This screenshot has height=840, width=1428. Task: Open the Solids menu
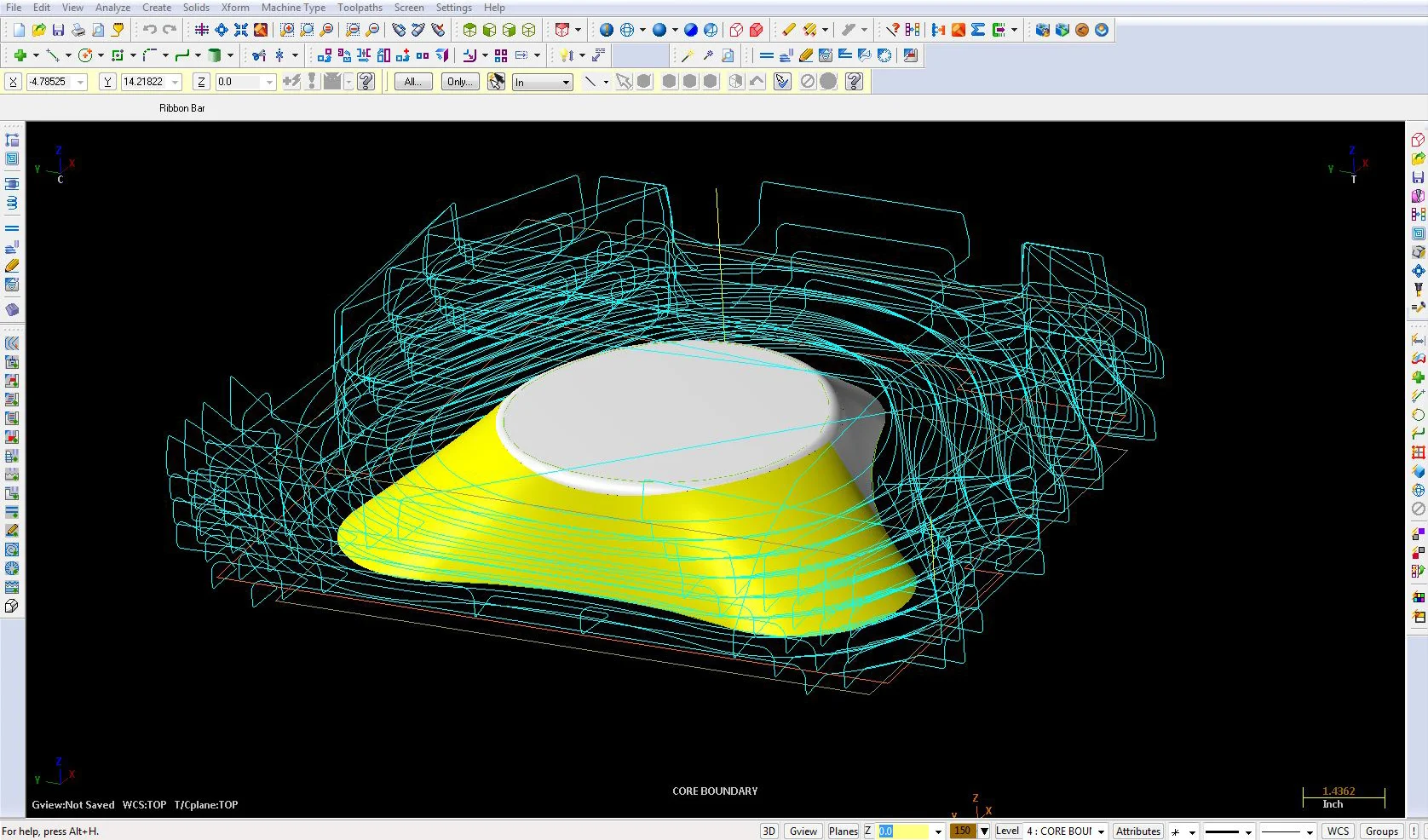pyautogui.click(x=196, y=8)
